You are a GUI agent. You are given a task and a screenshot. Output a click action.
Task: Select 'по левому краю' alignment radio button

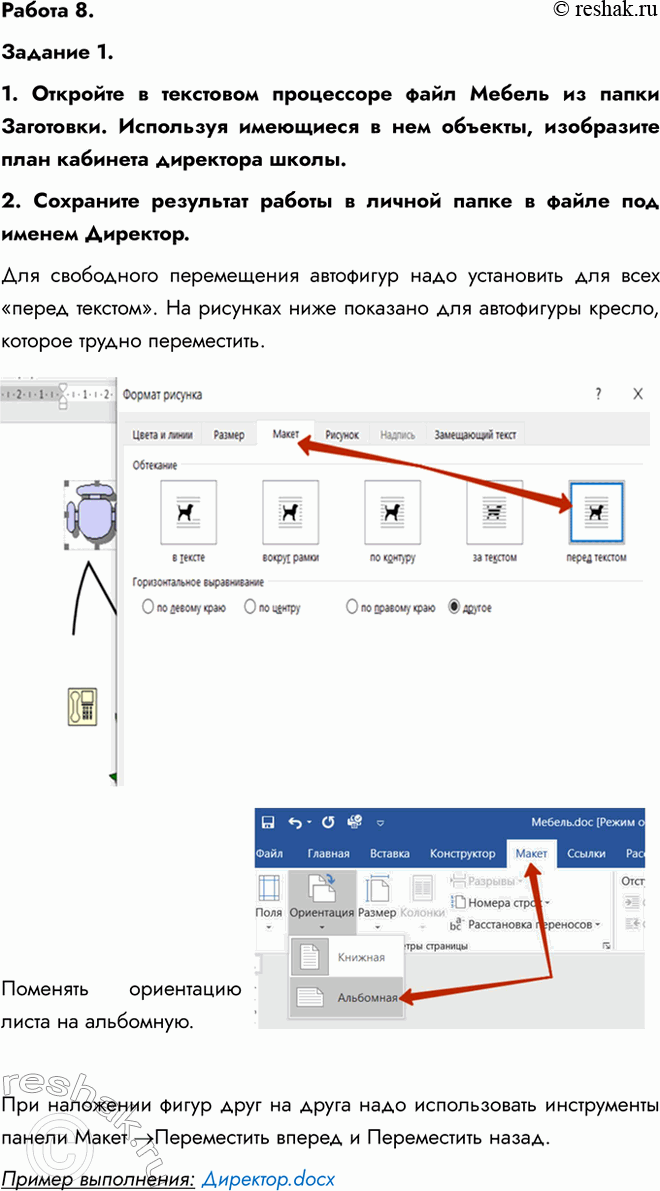click(x=148, y=607)
